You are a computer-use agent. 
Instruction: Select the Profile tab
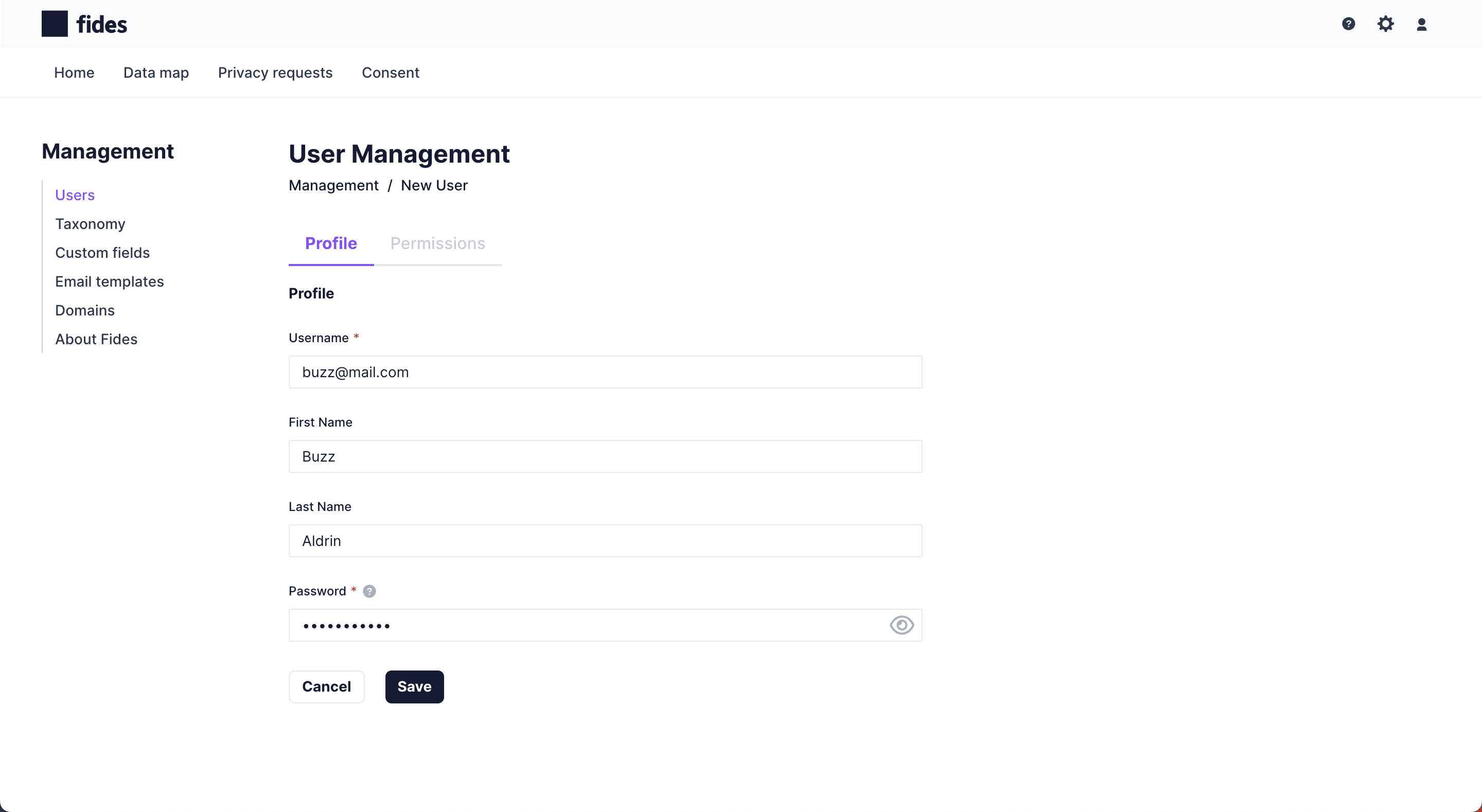coord(331,243)
